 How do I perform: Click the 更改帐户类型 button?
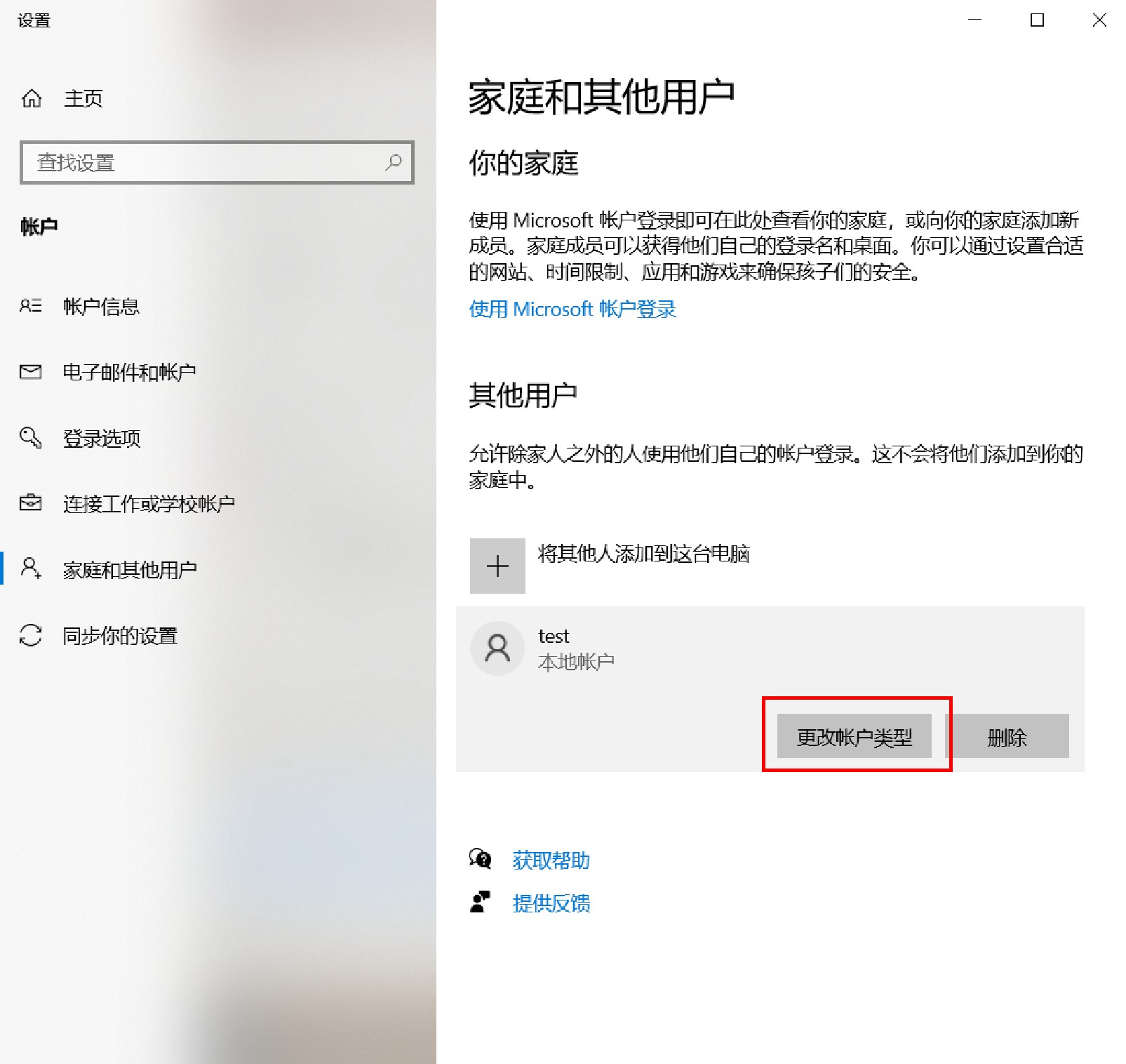coord(854,736)
